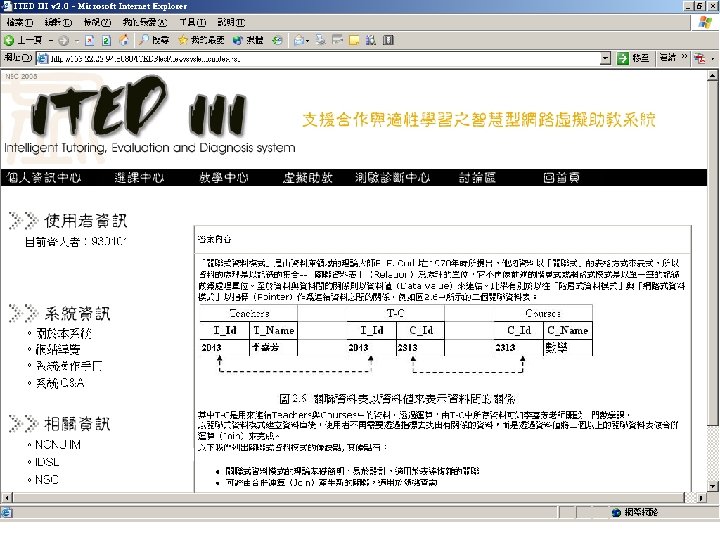Open 測驗診斷中心 in navigation bar

pyautogui.click(x=393, y=178)
